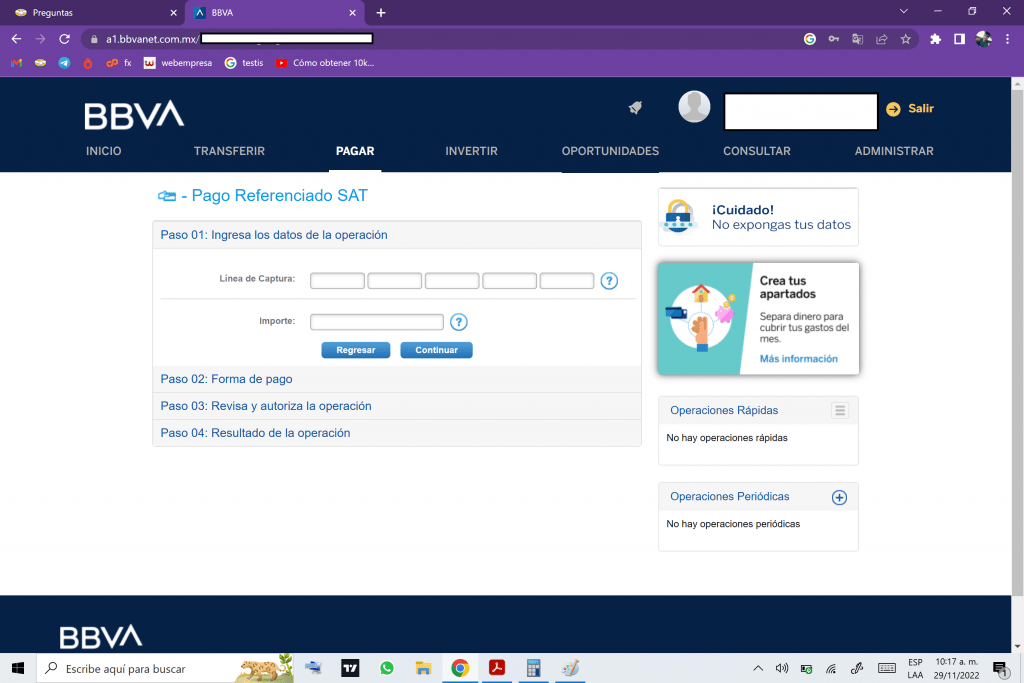Open File Explorer from the taskbar
Viewport: 1024px width, 683px height.
pyautogui.click(x=423, y=668)
